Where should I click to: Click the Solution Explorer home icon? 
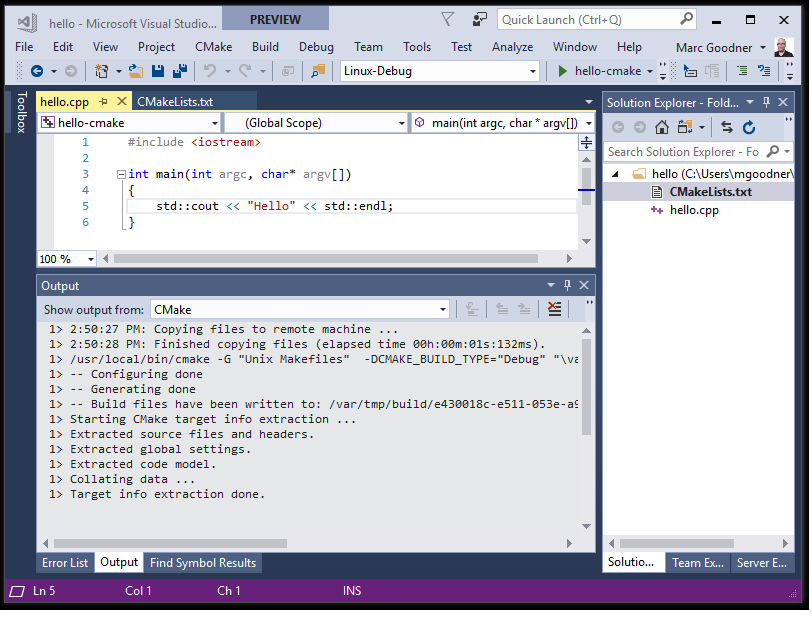(659, 127)
